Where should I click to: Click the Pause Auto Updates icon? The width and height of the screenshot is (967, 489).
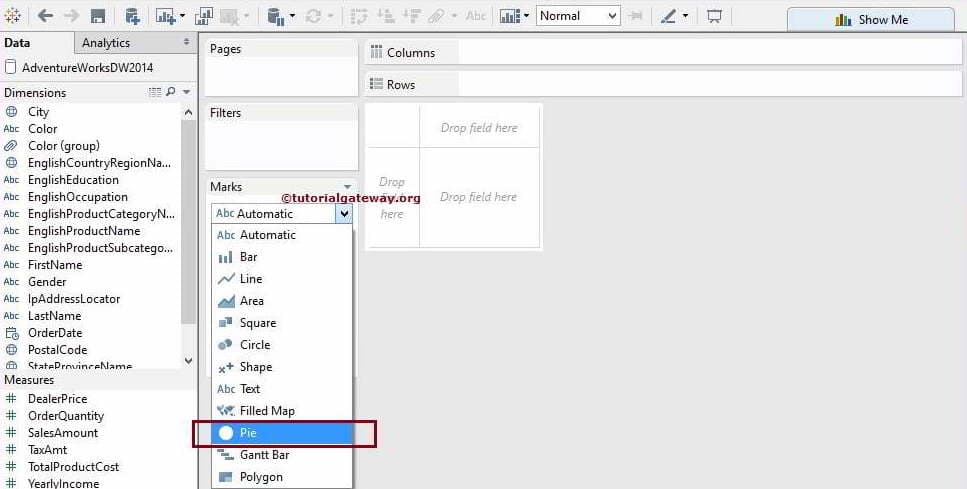tap(275, 16)
